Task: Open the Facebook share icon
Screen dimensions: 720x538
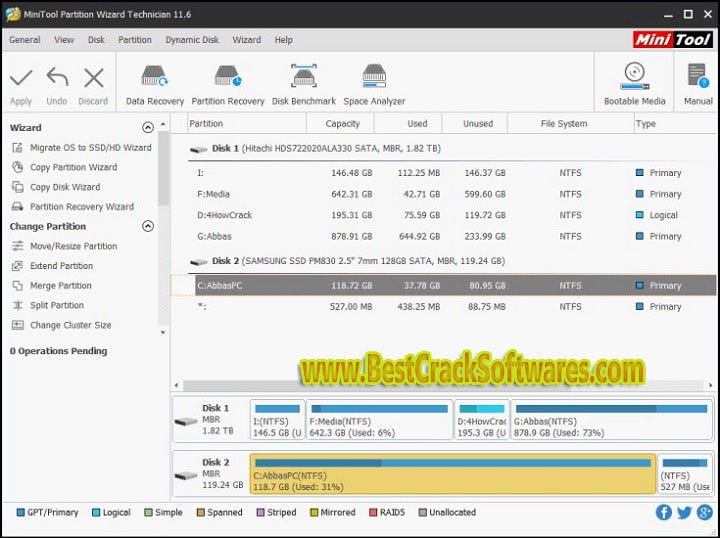Action: [664, 512]
